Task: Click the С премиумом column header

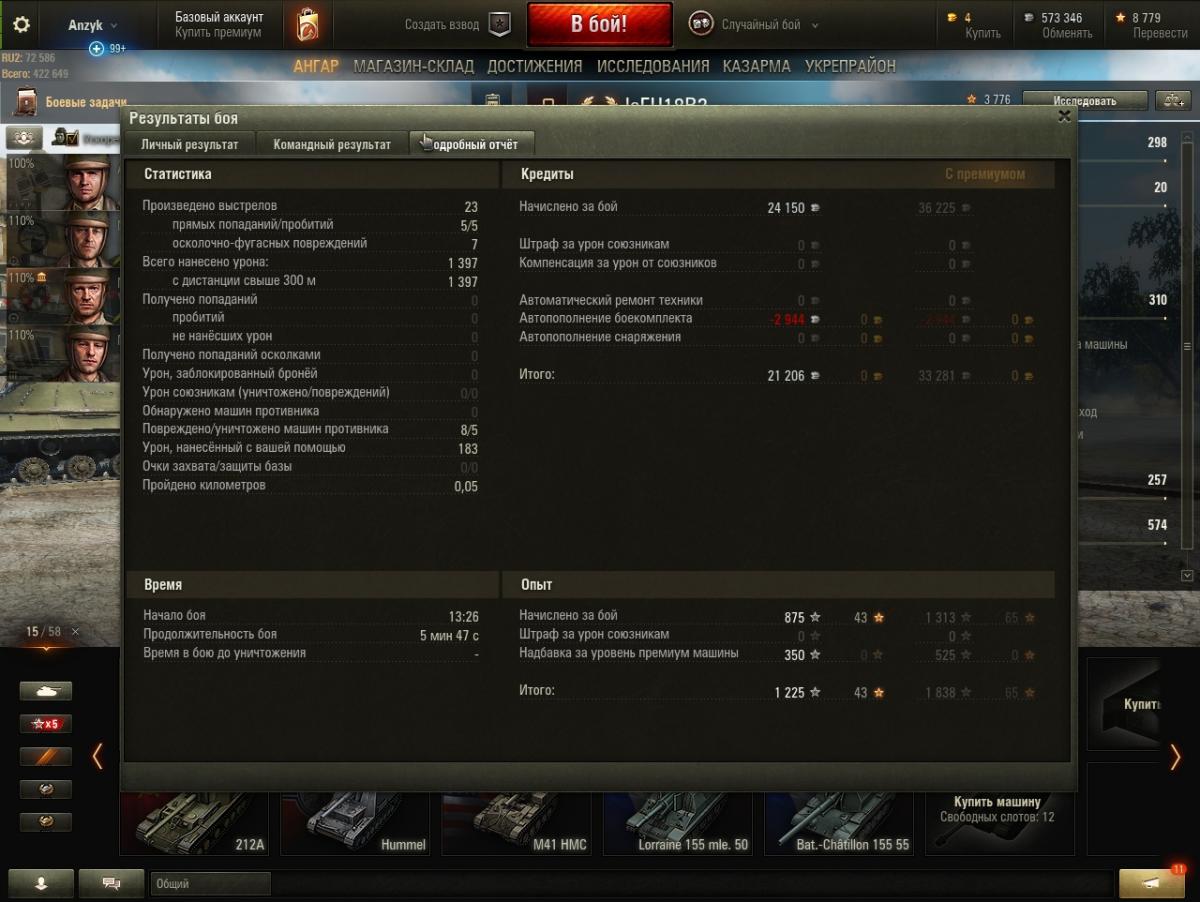Action: pos(985,174)
